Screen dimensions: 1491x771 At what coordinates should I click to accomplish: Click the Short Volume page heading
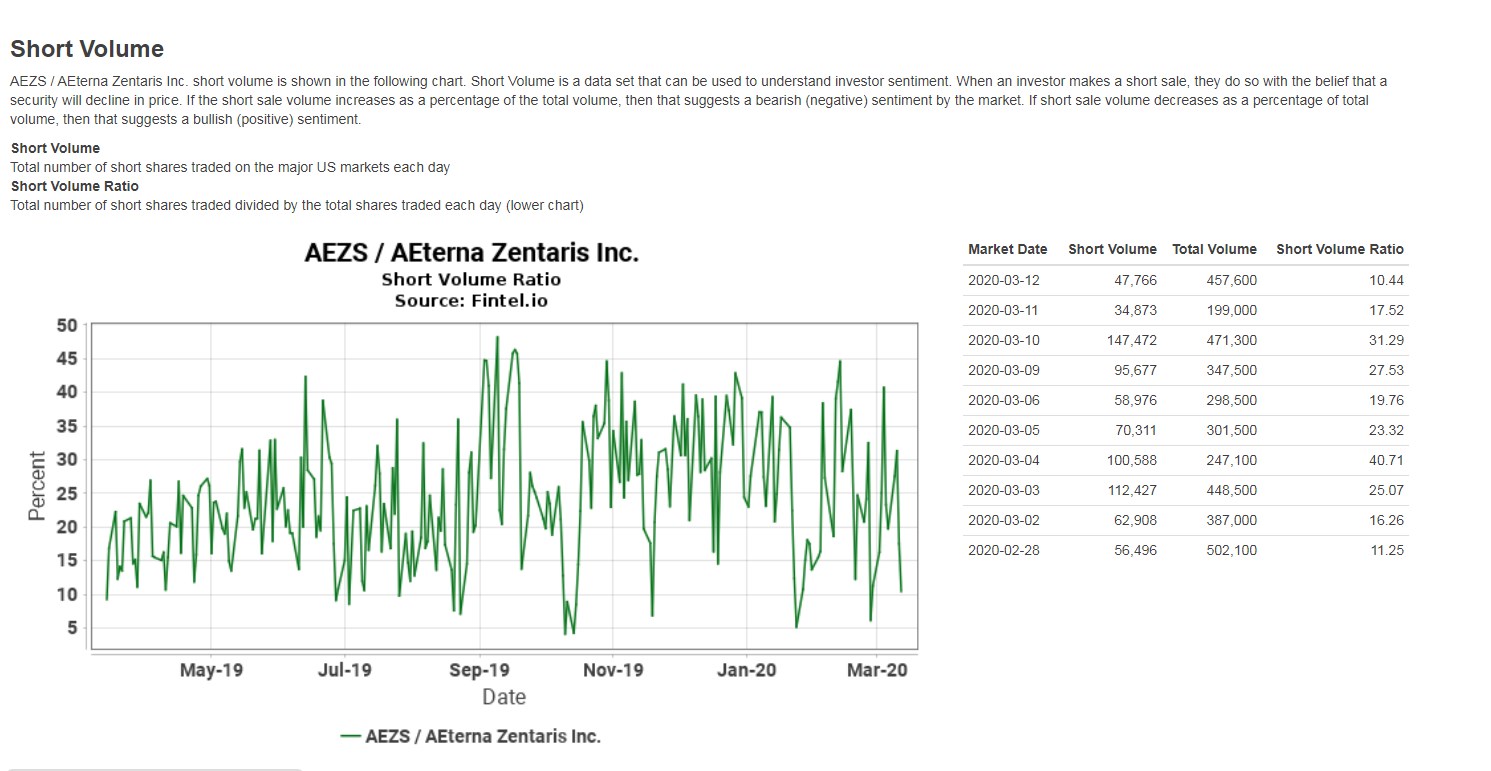click(86, 48)
